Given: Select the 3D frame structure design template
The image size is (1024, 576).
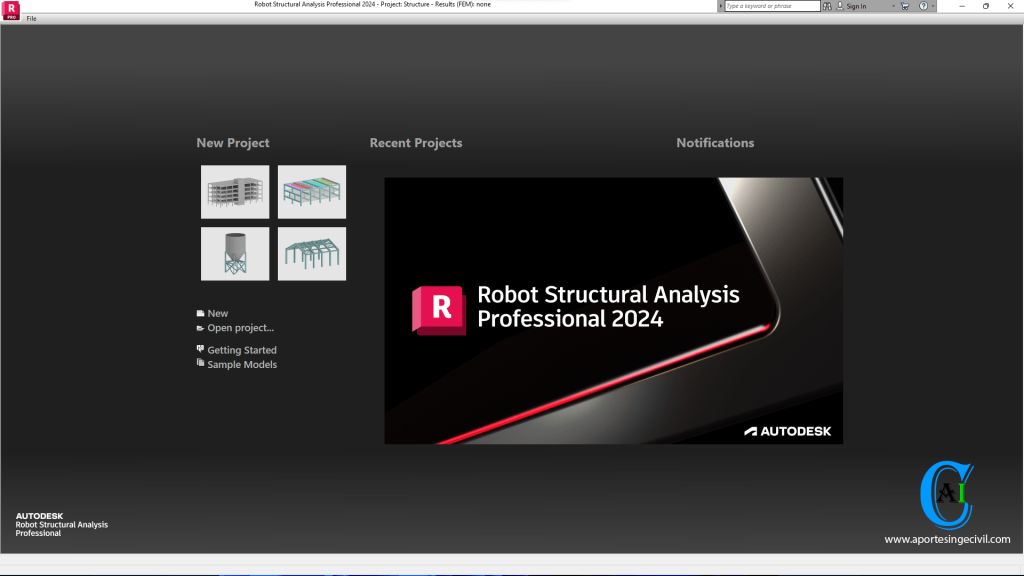Looking at the screenshot, I should [x=311, y=253].
